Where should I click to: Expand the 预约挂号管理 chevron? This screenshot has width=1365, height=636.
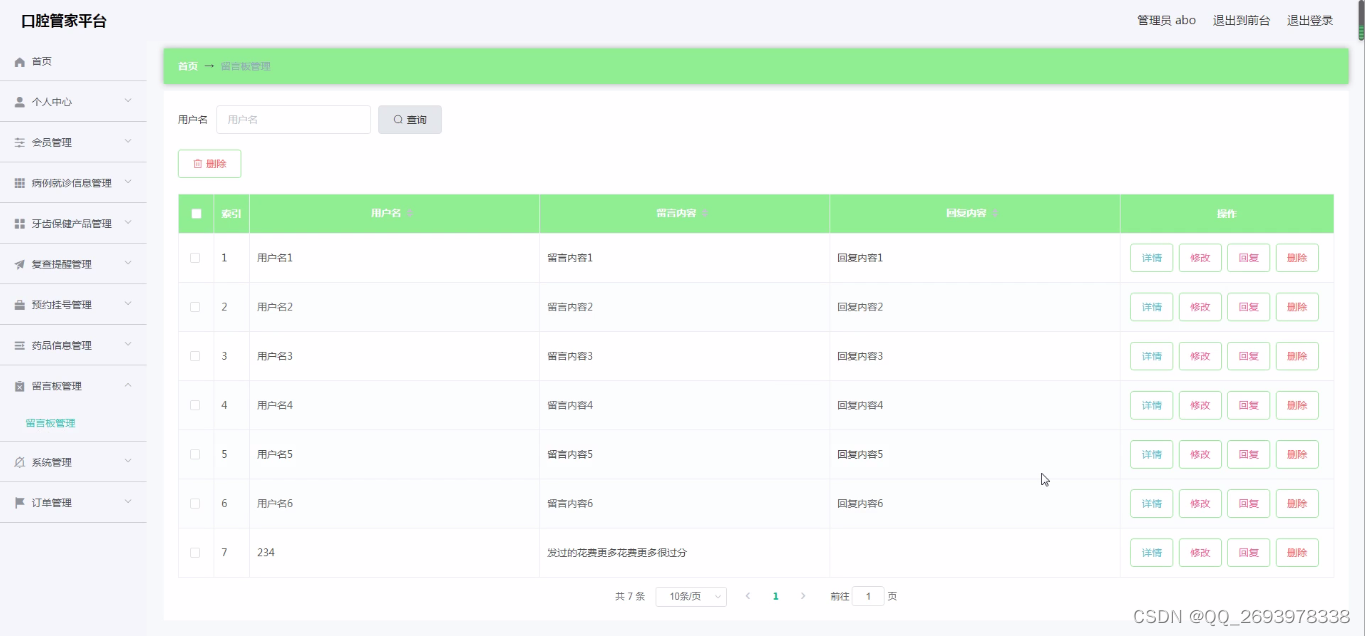[x=128, y=304]
